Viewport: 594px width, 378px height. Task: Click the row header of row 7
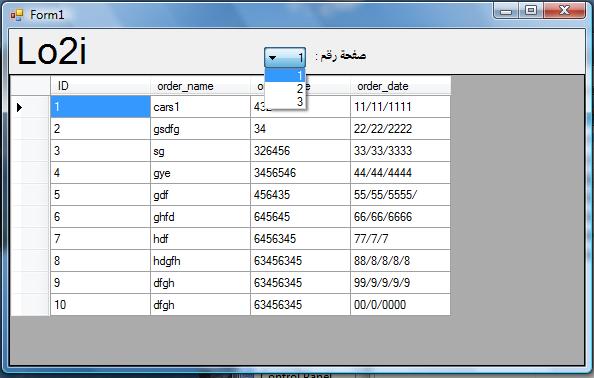pyautogui.click(x=30, y=239)
